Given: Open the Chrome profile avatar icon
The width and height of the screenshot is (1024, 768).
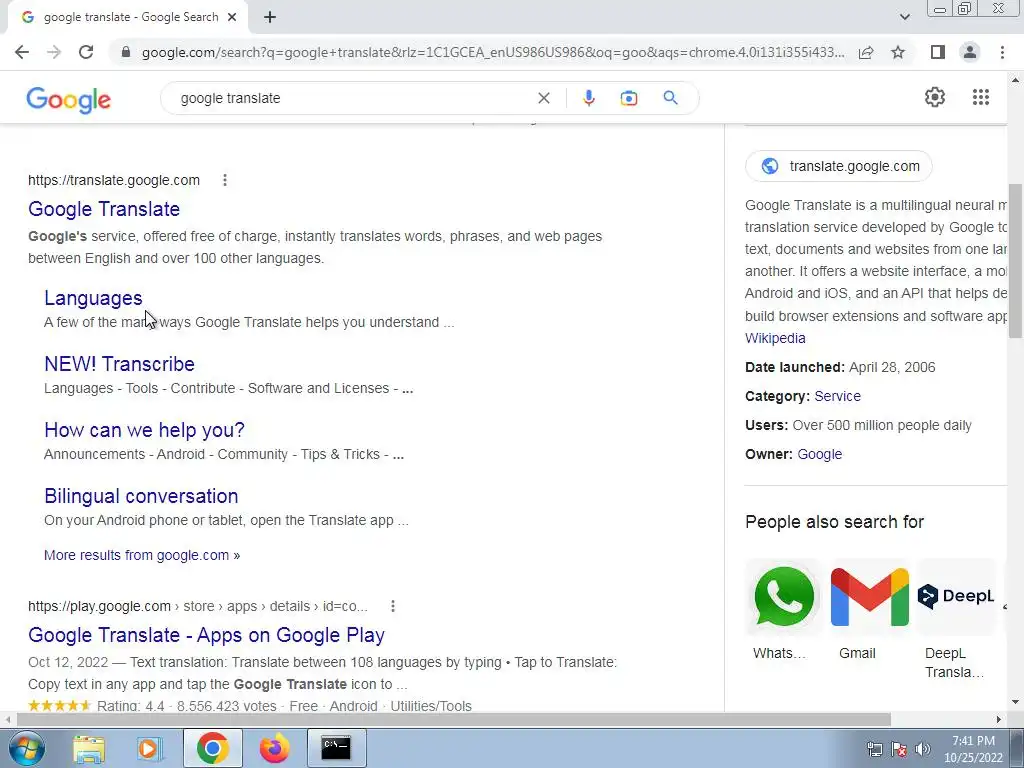Looking at the screenshot, I should 970,52.
